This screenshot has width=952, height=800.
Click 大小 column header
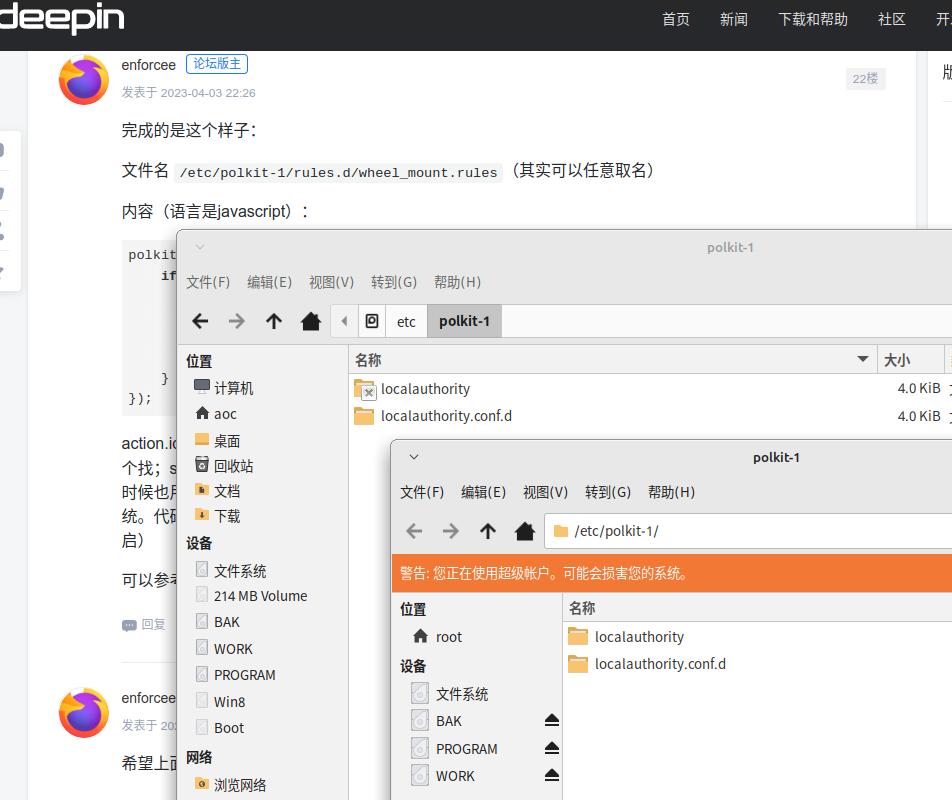pyautogui.click(x=910, y=360)
